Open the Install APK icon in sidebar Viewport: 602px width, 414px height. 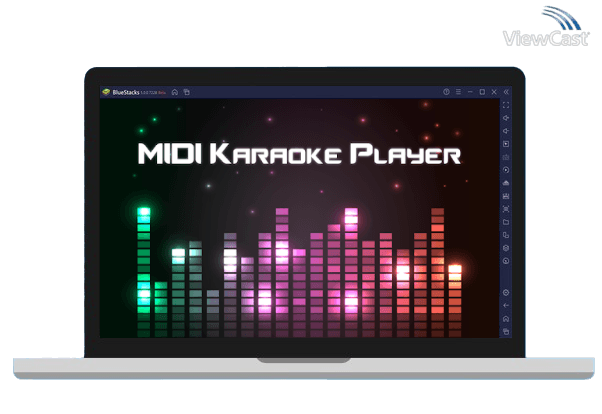[x=506, y=196]
